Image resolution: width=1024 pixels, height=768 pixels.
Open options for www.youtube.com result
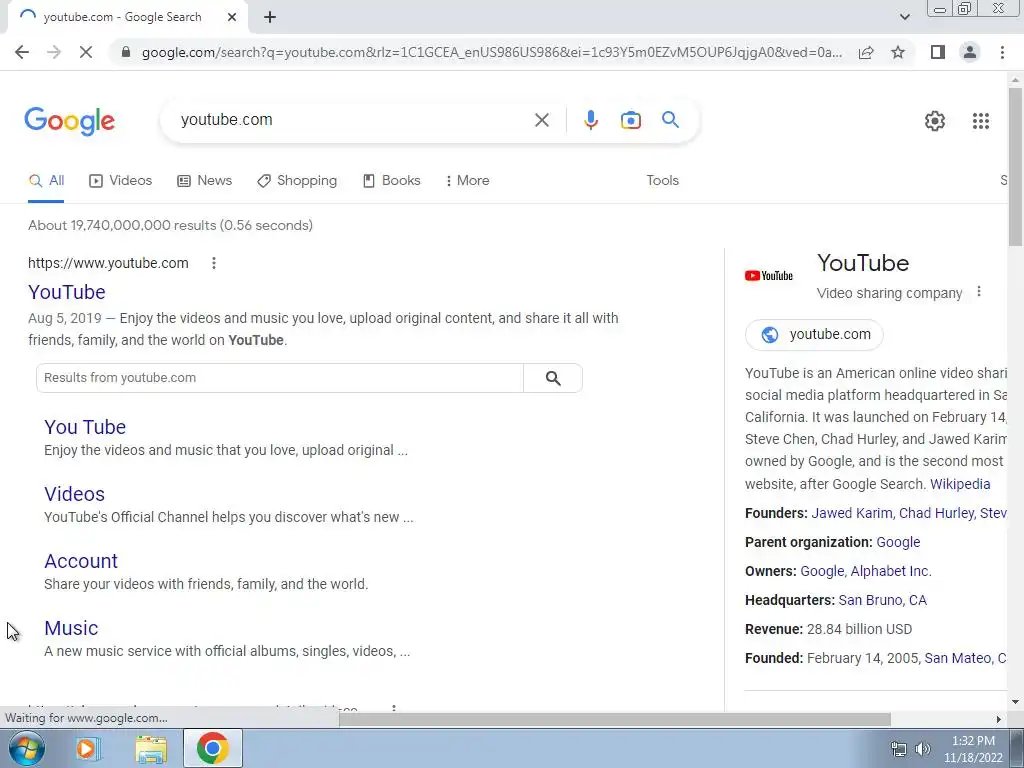pos(214,263)
